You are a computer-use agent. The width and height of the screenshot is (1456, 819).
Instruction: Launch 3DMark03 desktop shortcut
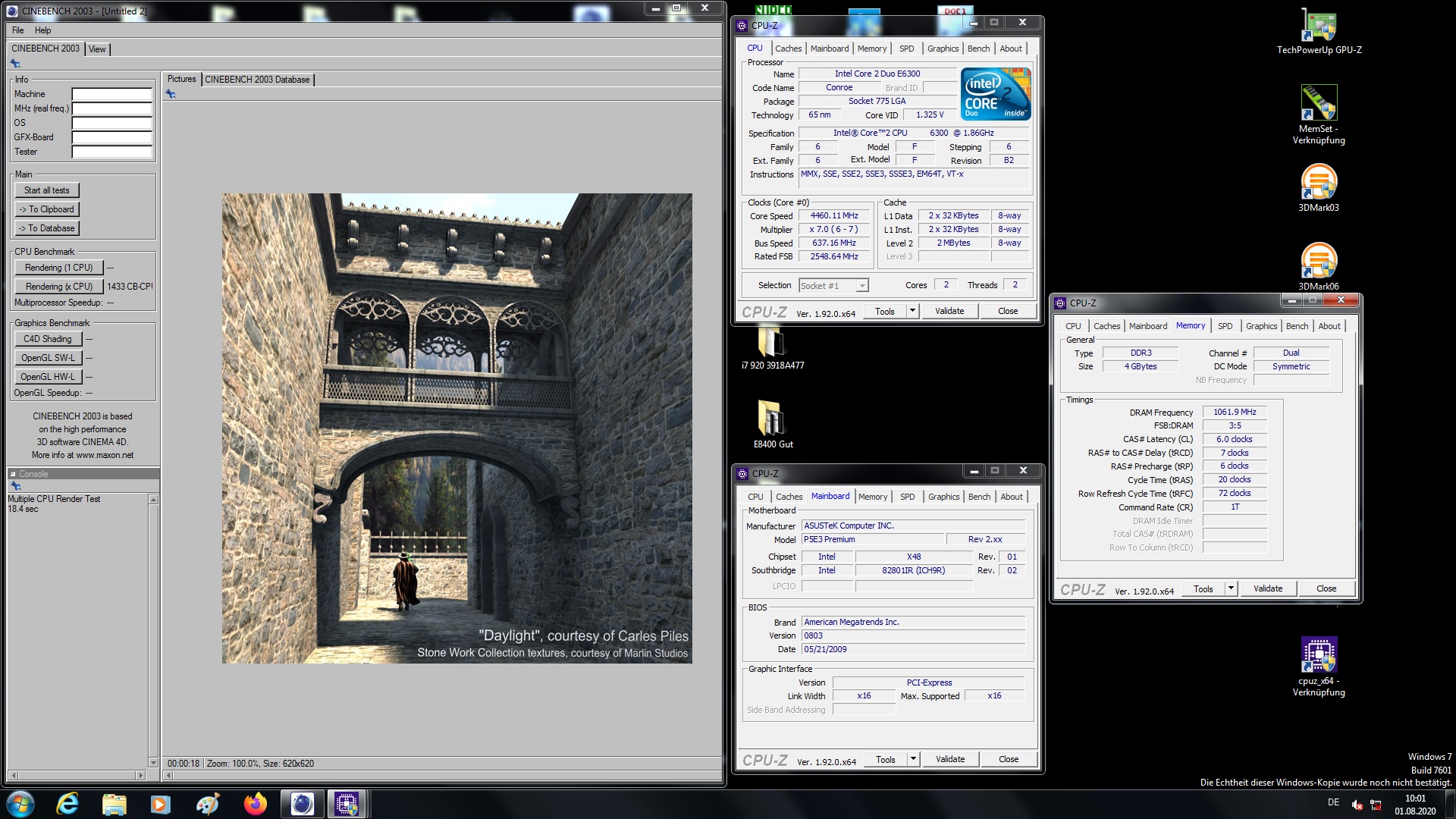tap(1319, 188)
